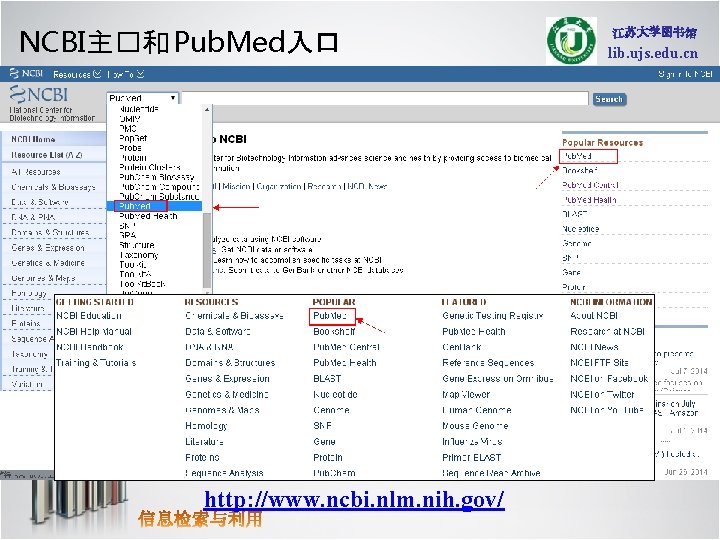Open NCBI on Twitter link
720x540 pixels.
[x=602, y=394]
